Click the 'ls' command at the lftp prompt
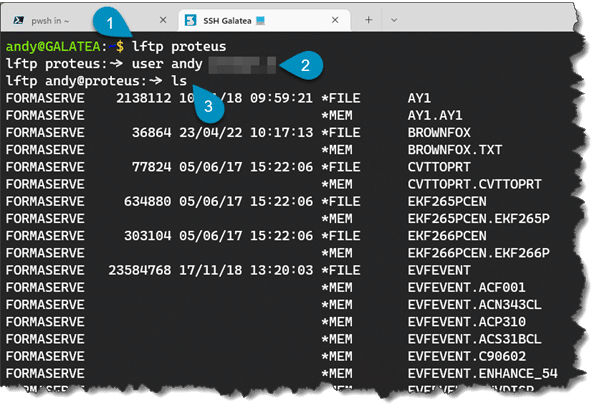Image resolution: width=602 pixels, height=413 pixels. click(178, 81)
